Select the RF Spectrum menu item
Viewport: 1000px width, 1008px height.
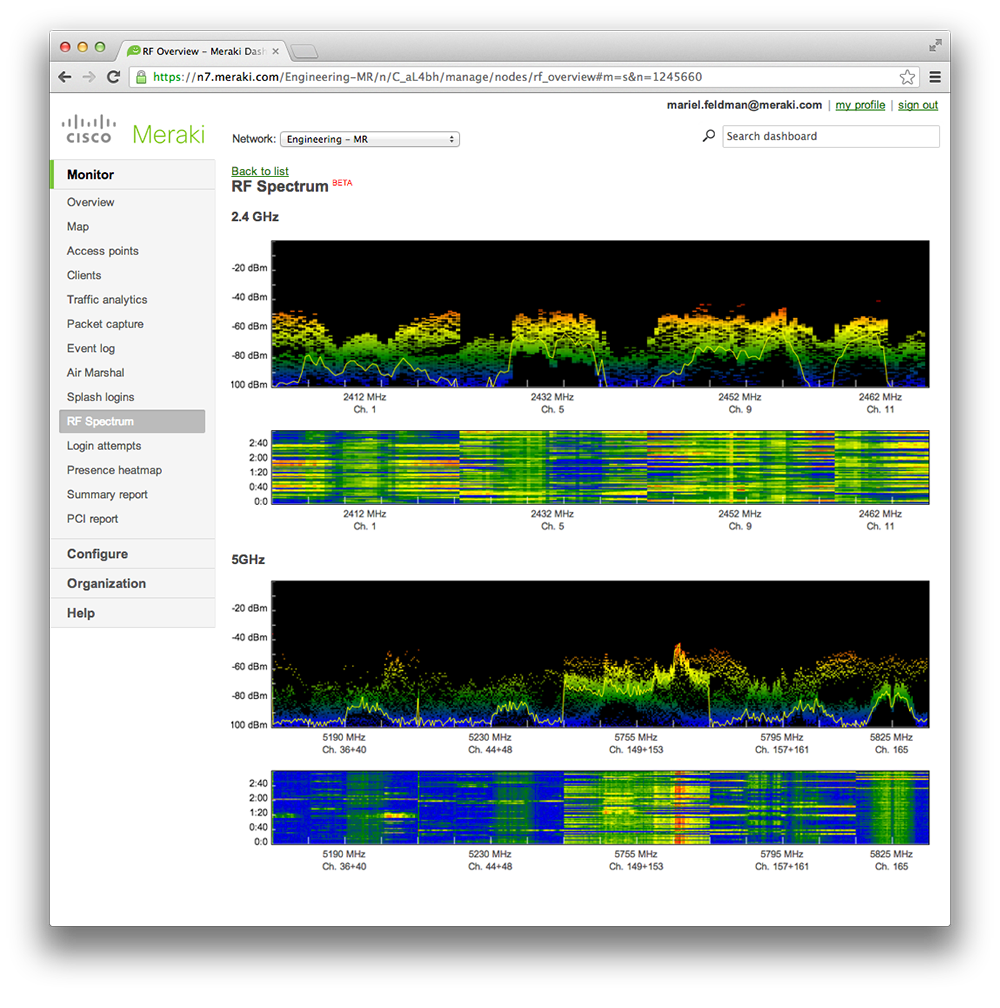[132, 421]
